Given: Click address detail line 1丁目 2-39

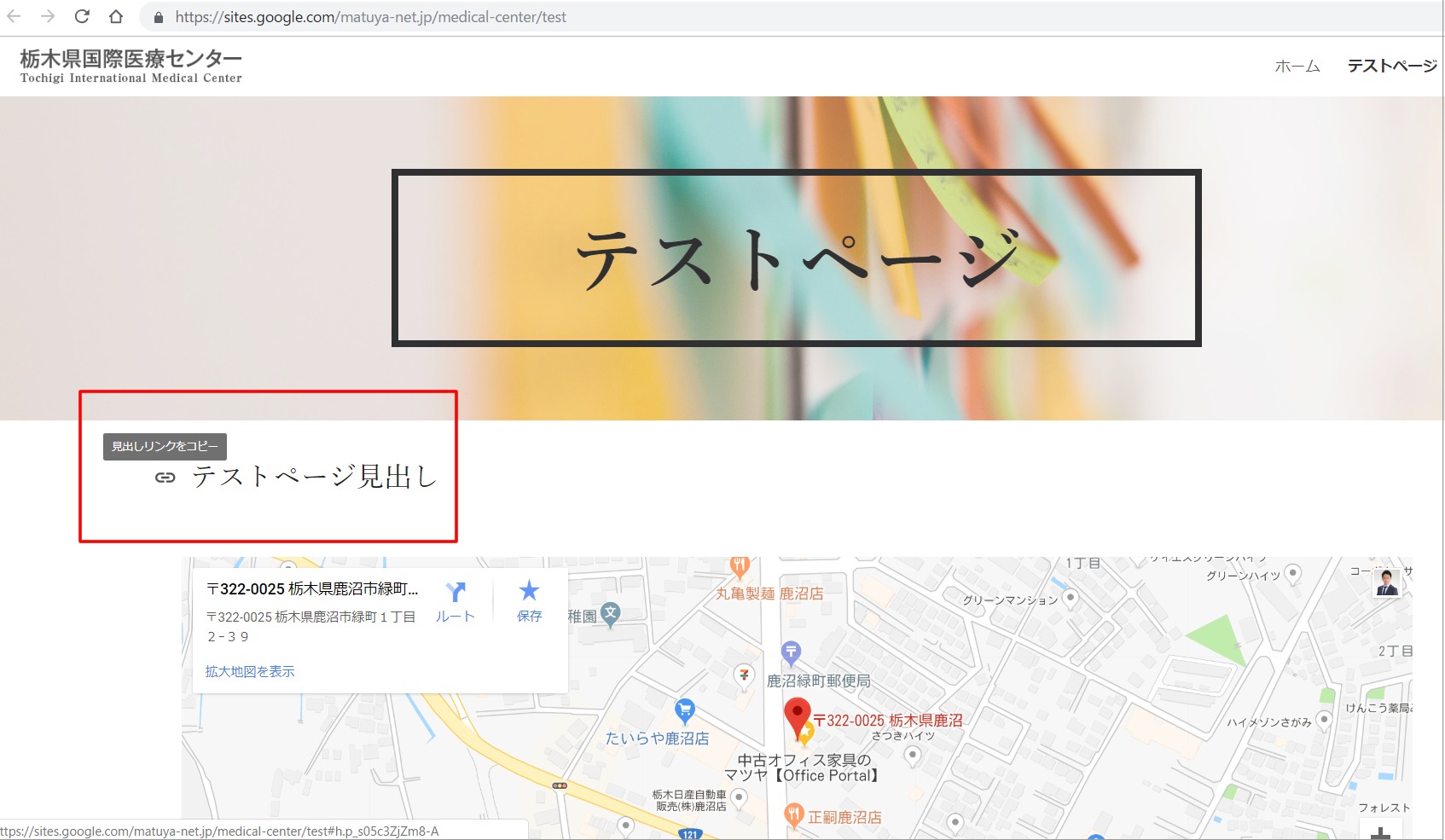Looking at the screenshot, I should tap(310, 627).
